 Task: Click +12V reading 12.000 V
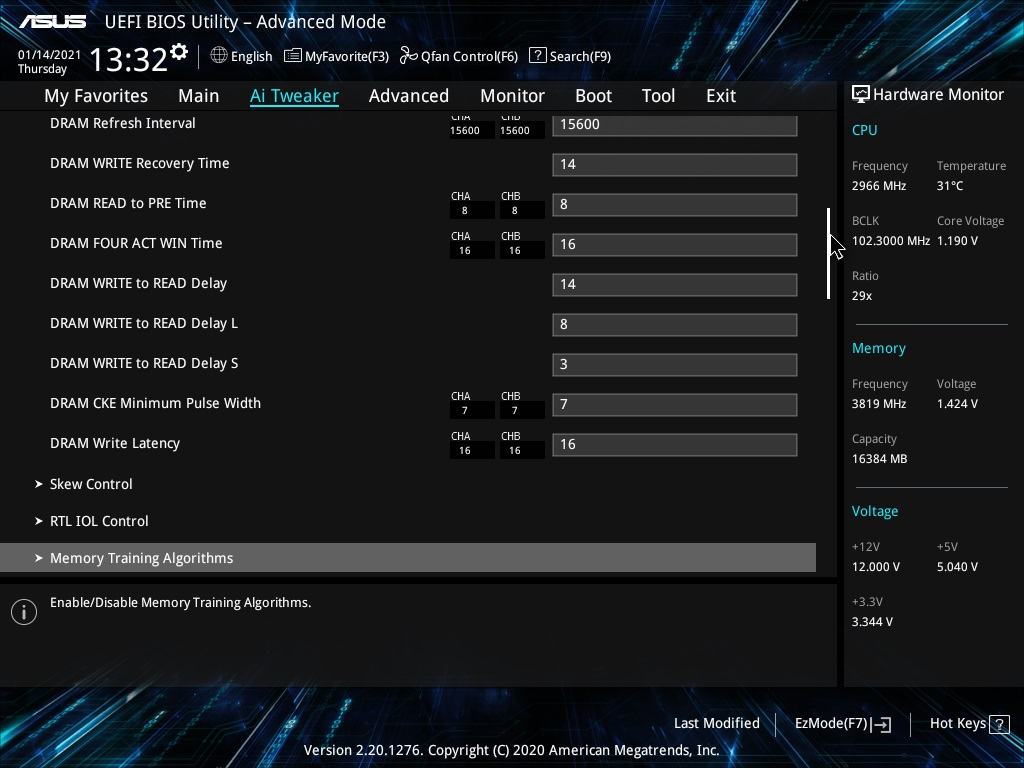coord(876,567)
